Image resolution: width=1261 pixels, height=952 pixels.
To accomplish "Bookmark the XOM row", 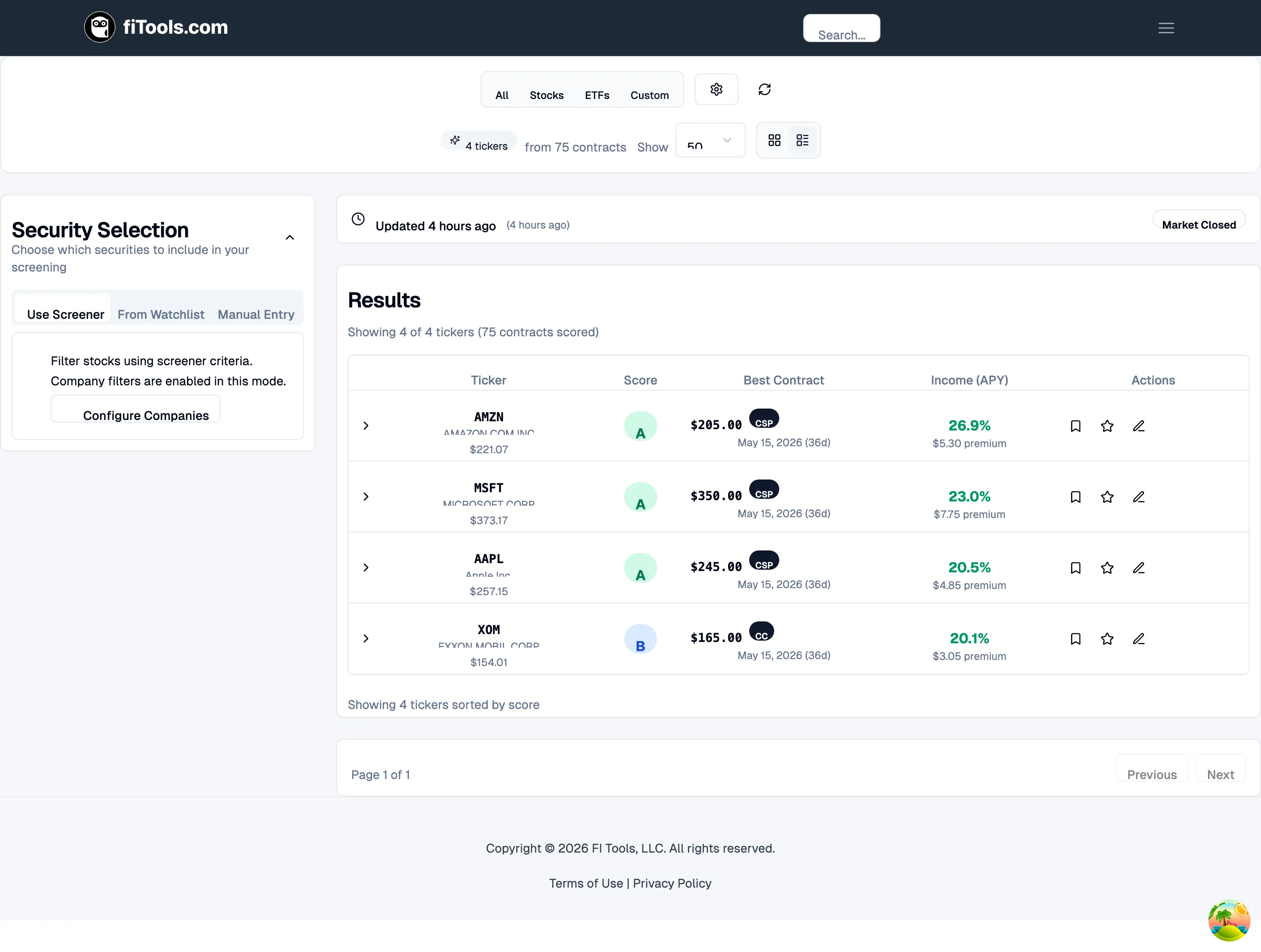I will (x=1075, y=638).
